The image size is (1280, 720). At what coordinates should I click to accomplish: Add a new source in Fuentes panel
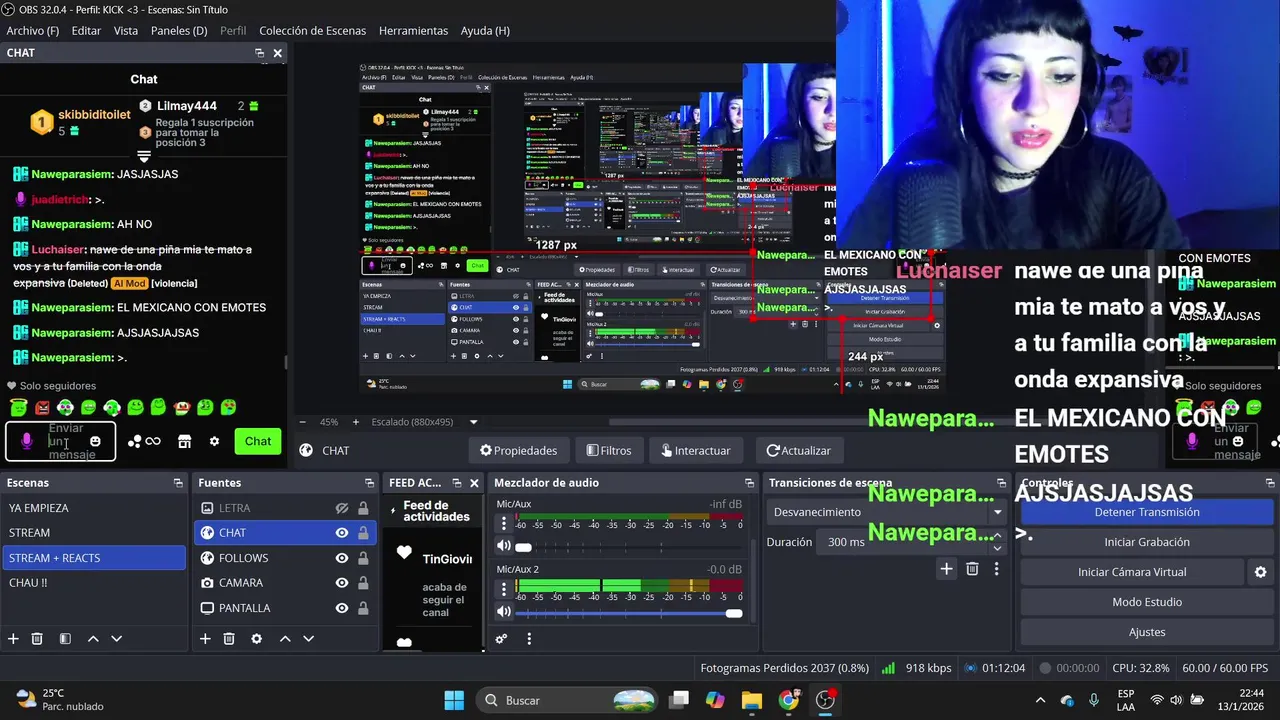pyautogui.click(x=205, y=639)
